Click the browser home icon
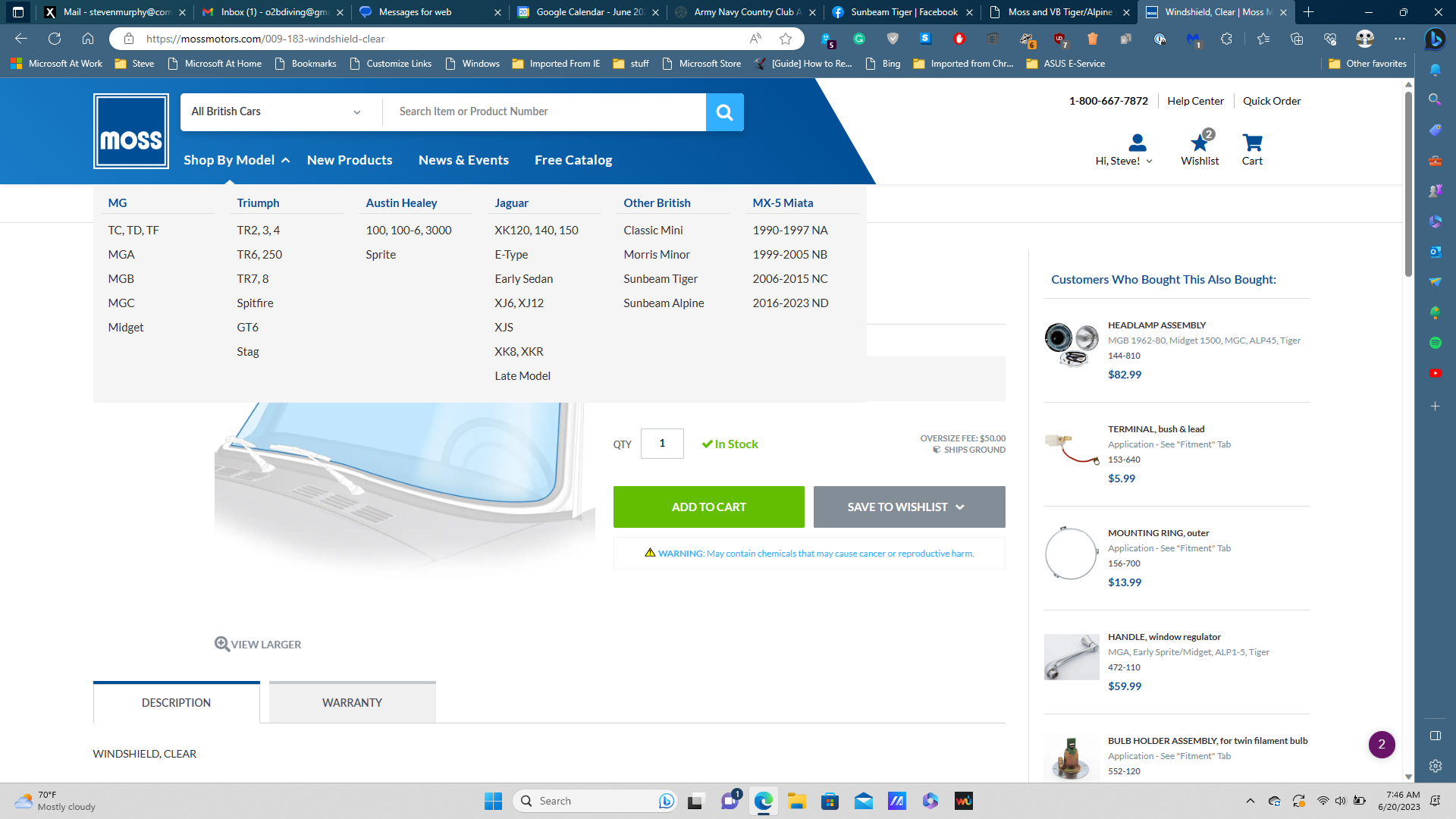Screen dimensions: 1456x819 [88, 39]
